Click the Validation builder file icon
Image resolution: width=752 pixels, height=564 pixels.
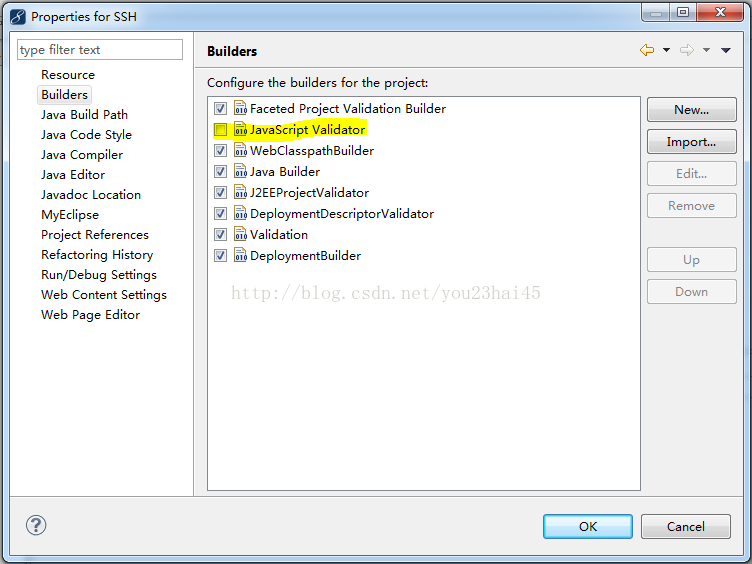240,234
